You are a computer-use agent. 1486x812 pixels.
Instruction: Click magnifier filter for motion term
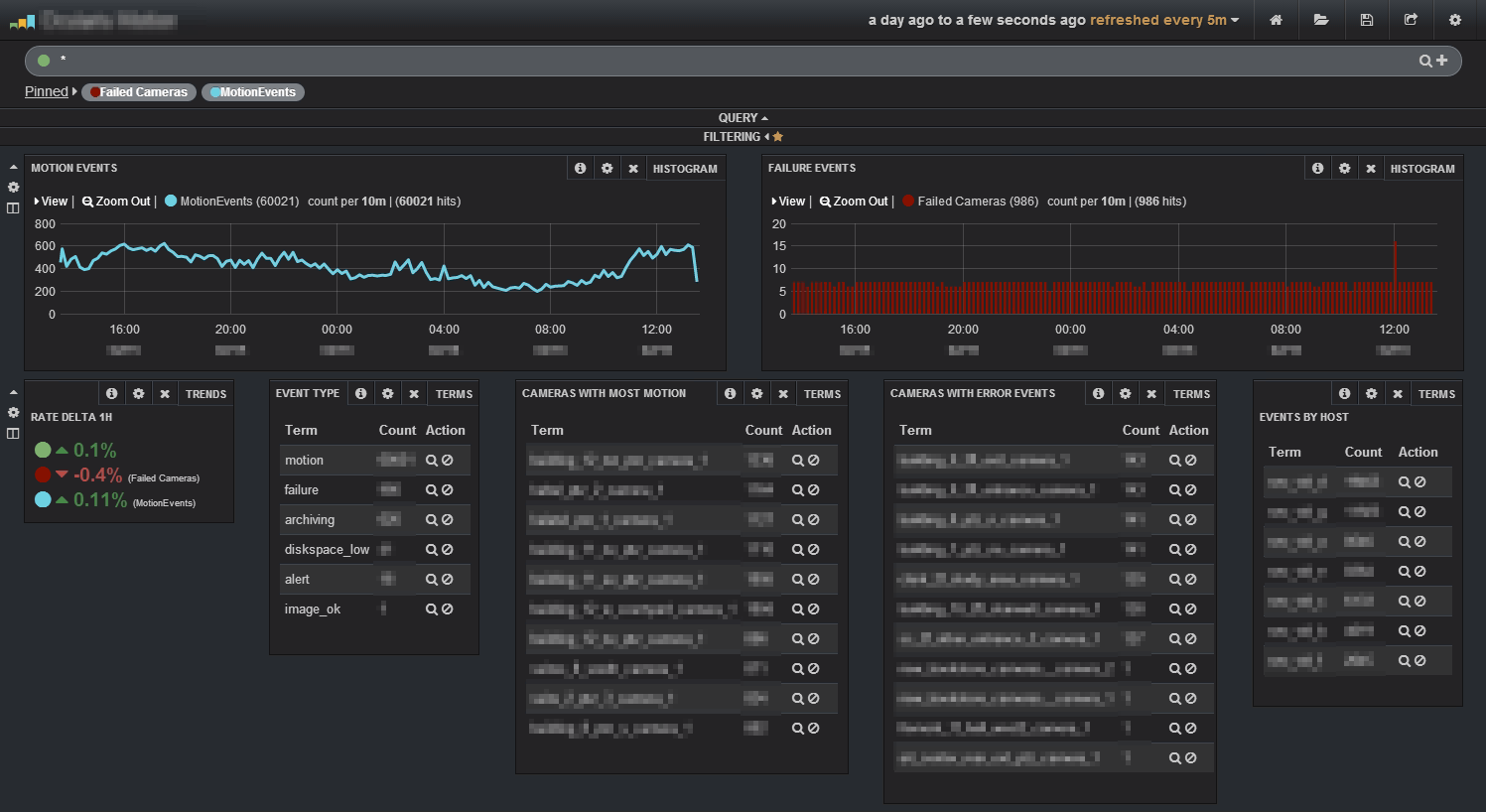432,461
